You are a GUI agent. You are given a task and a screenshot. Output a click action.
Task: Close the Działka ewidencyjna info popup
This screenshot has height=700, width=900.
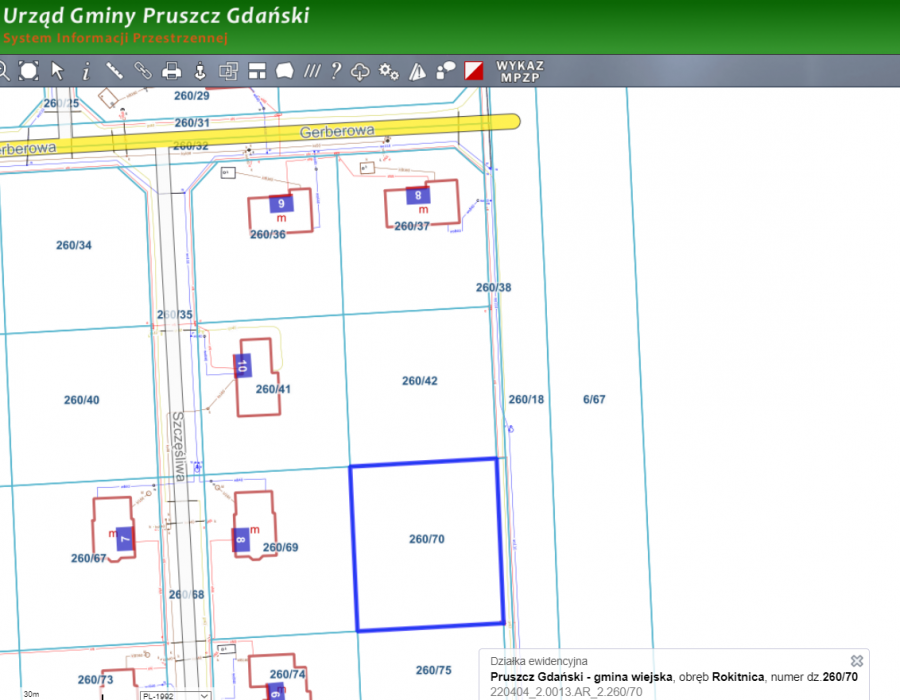[856, 661]
